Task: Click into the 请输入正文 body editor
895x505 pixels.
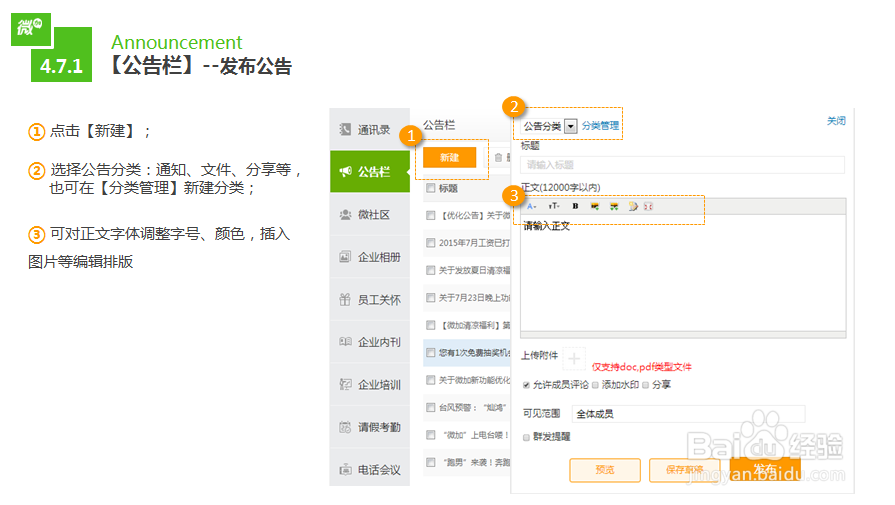Action: point(683,273)
